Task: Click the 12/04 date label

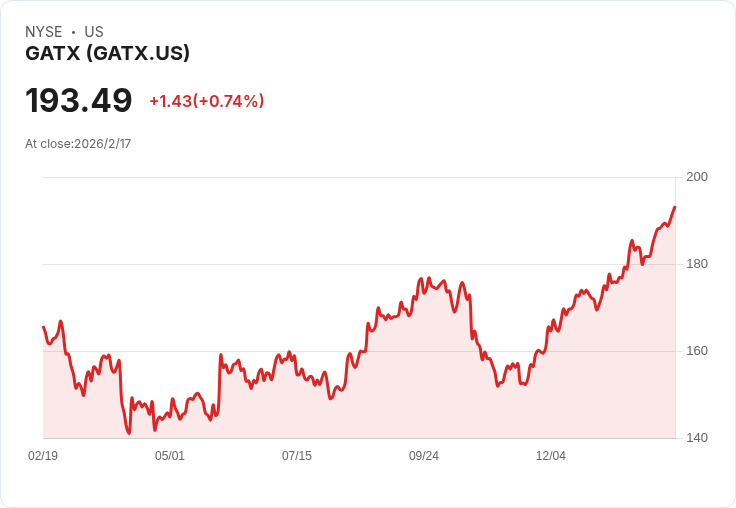Action: pos(551,456)
